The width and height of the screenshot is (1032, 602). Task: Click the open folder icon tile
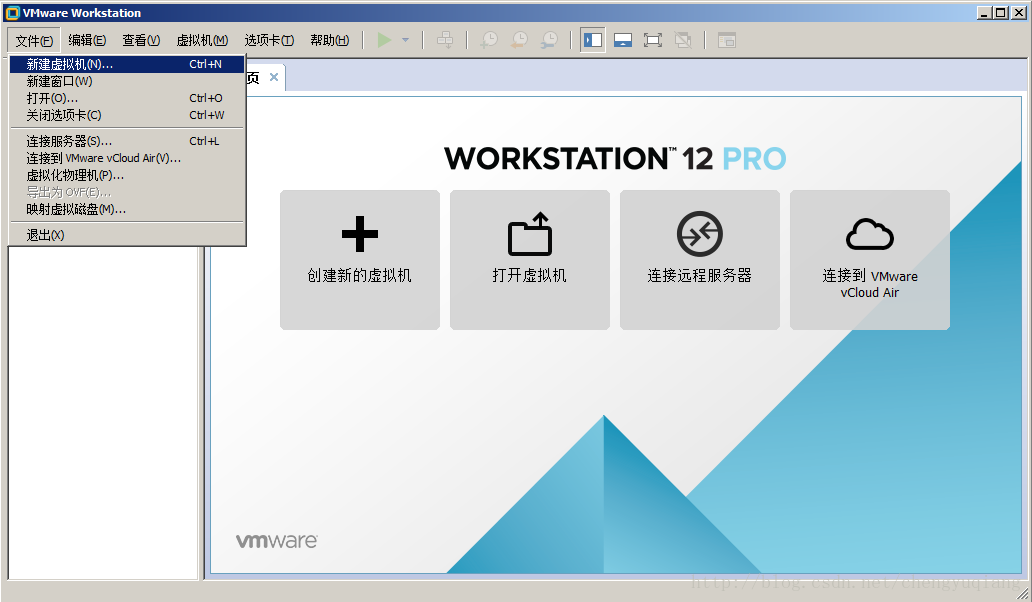530,234
